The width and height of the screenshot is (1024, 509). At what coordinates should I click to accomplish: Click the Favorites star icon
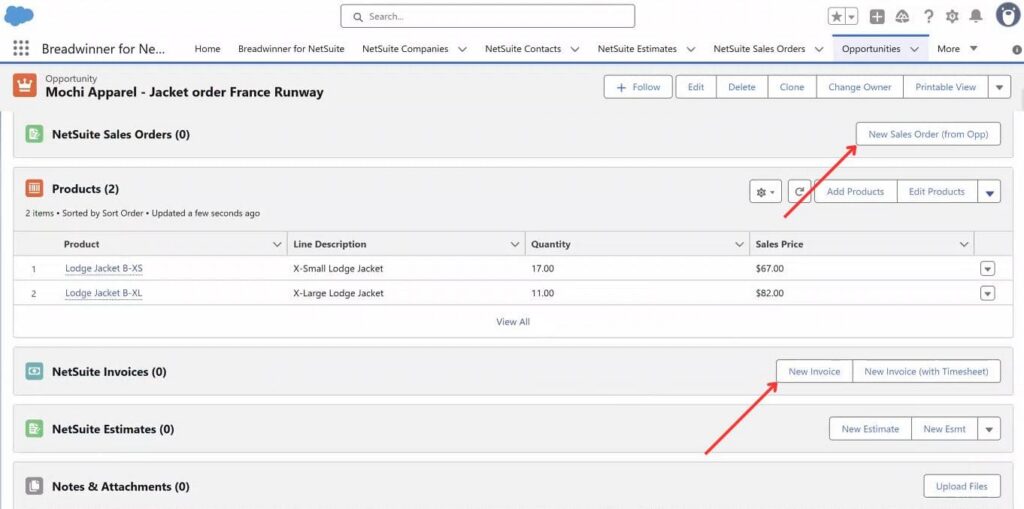(x=837, y=16)
